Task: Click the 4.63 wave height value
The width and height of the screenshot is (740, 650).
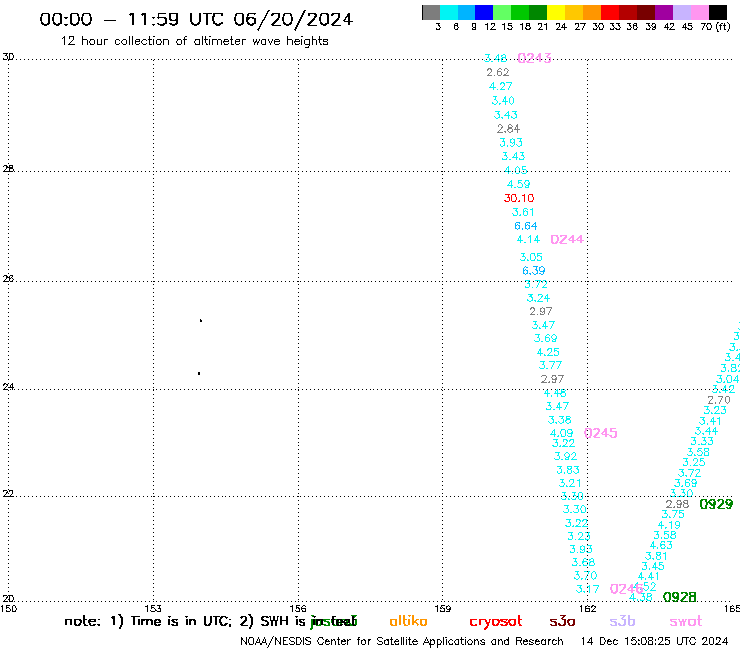Action: coord(661,545)
